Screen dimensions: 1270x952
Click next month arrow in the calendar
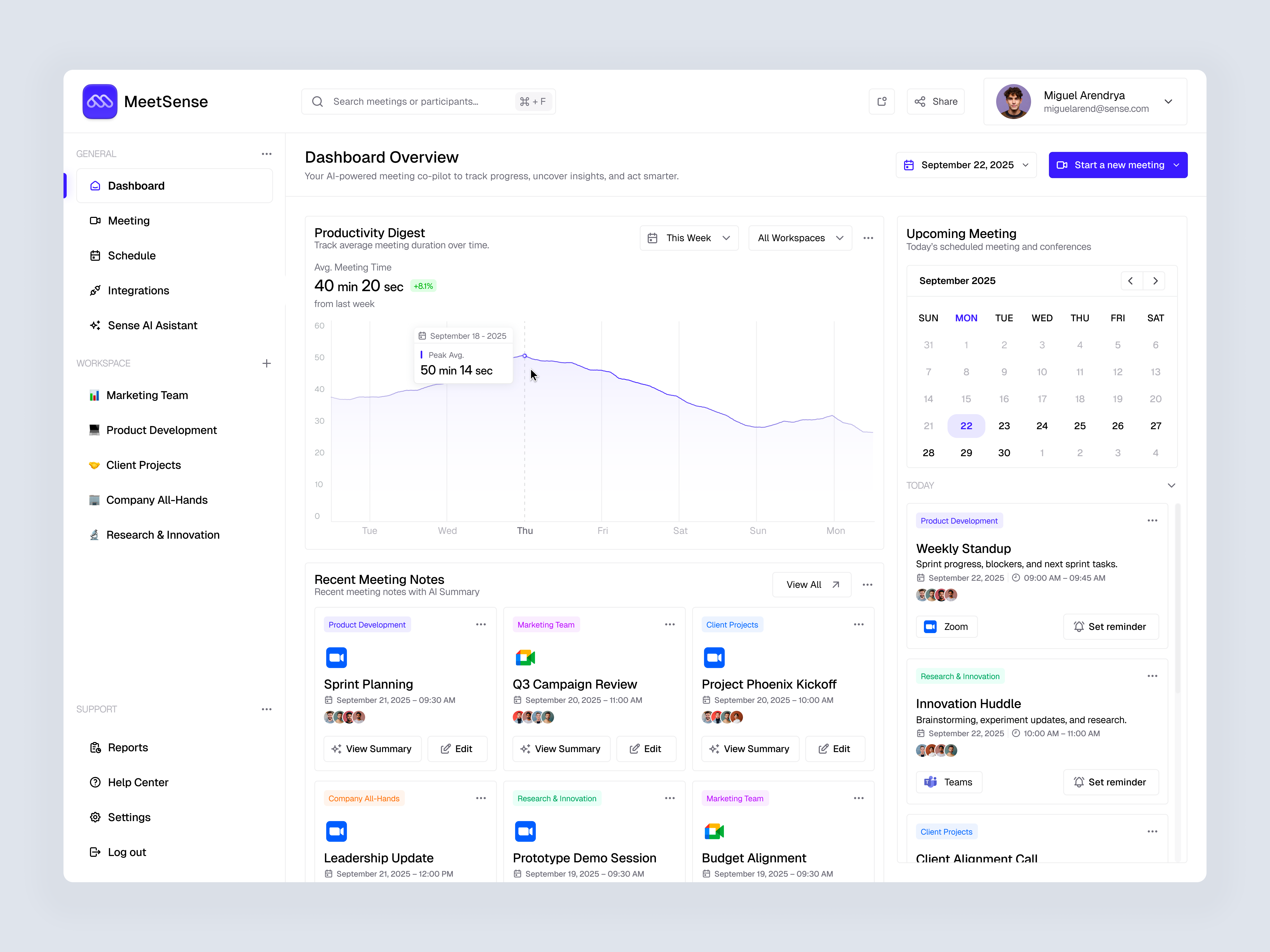coord(1155,281)
